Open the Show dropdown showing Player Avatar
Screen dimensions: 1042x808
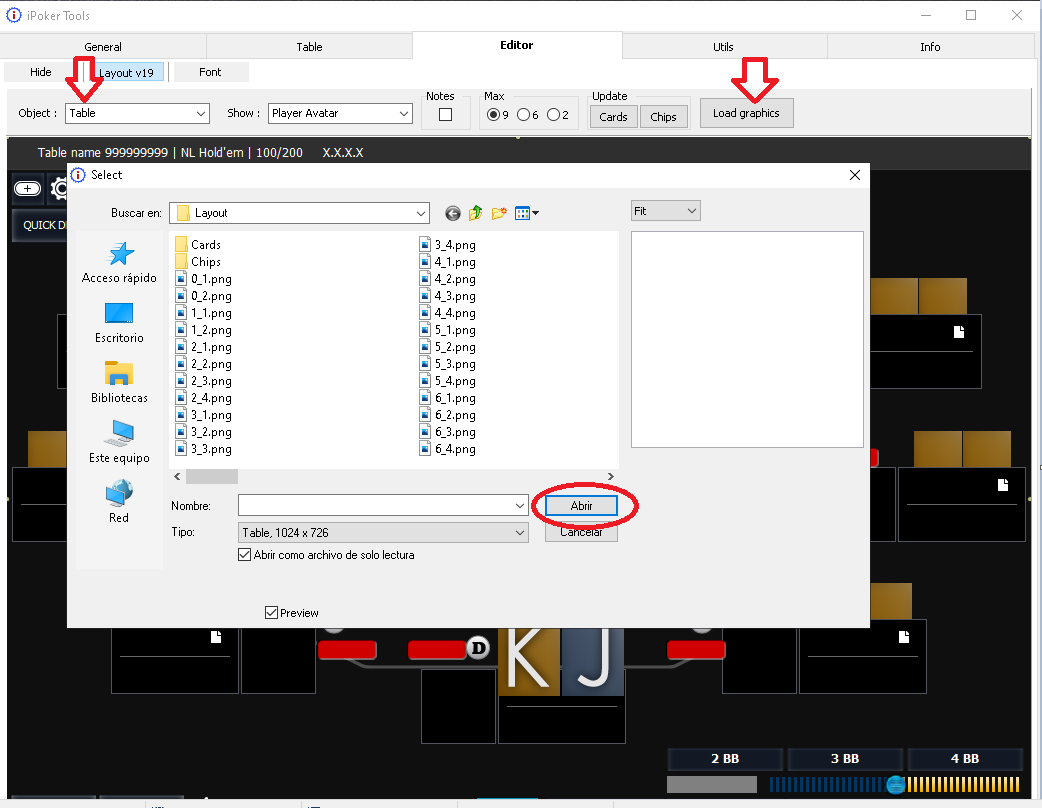pos(340,113)
